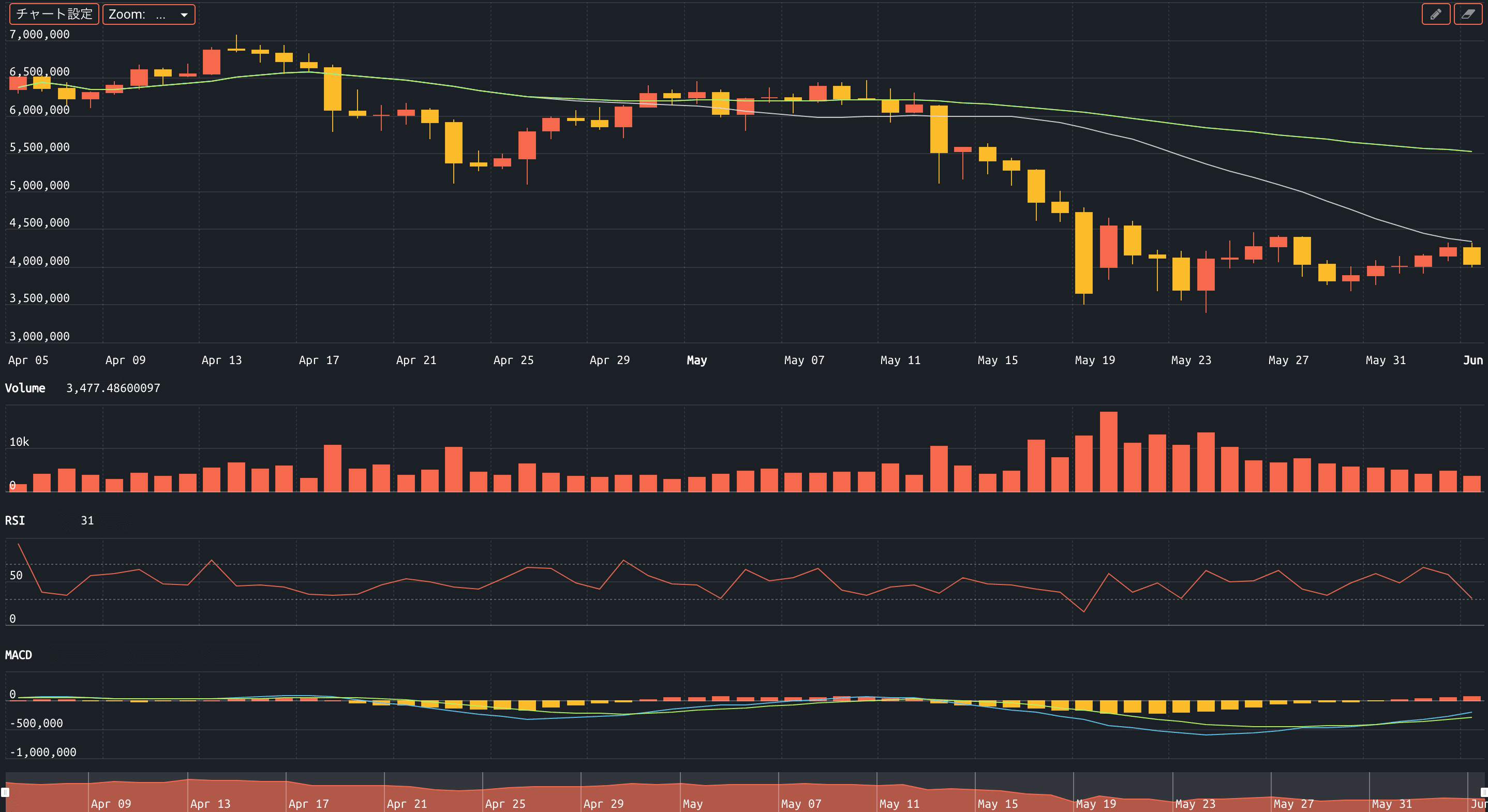Image resolution: width=1488 pixels, height=812 pixels.
Task: Click the RSI value 31
Action: coord(87,520)
